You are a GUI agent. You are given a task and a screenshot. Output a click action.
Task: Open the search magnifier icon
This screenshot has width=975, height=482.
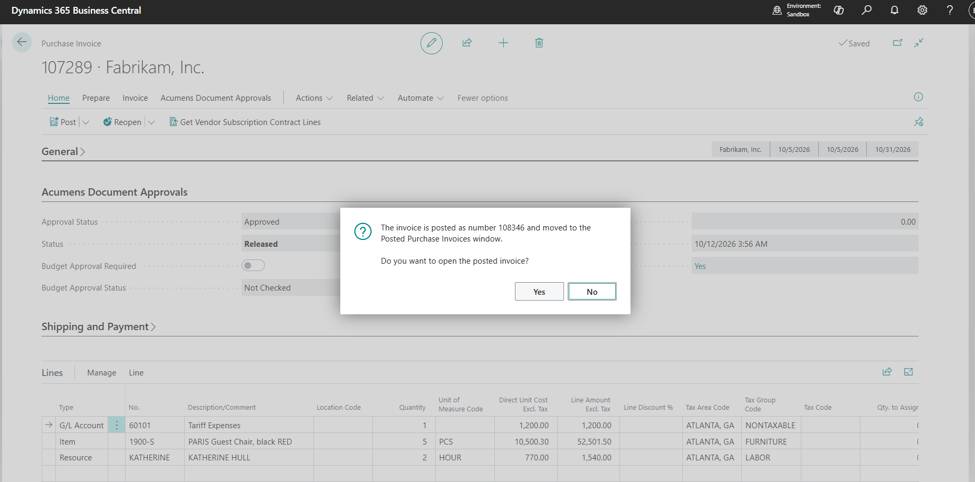(866, 10)
